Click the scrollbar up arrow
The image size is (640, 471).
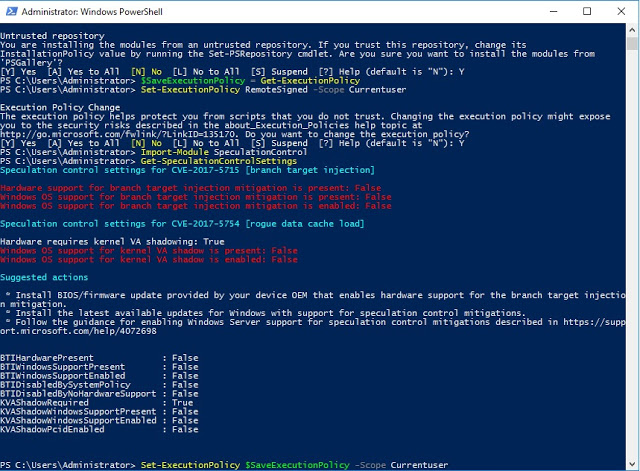click(632, 31)
